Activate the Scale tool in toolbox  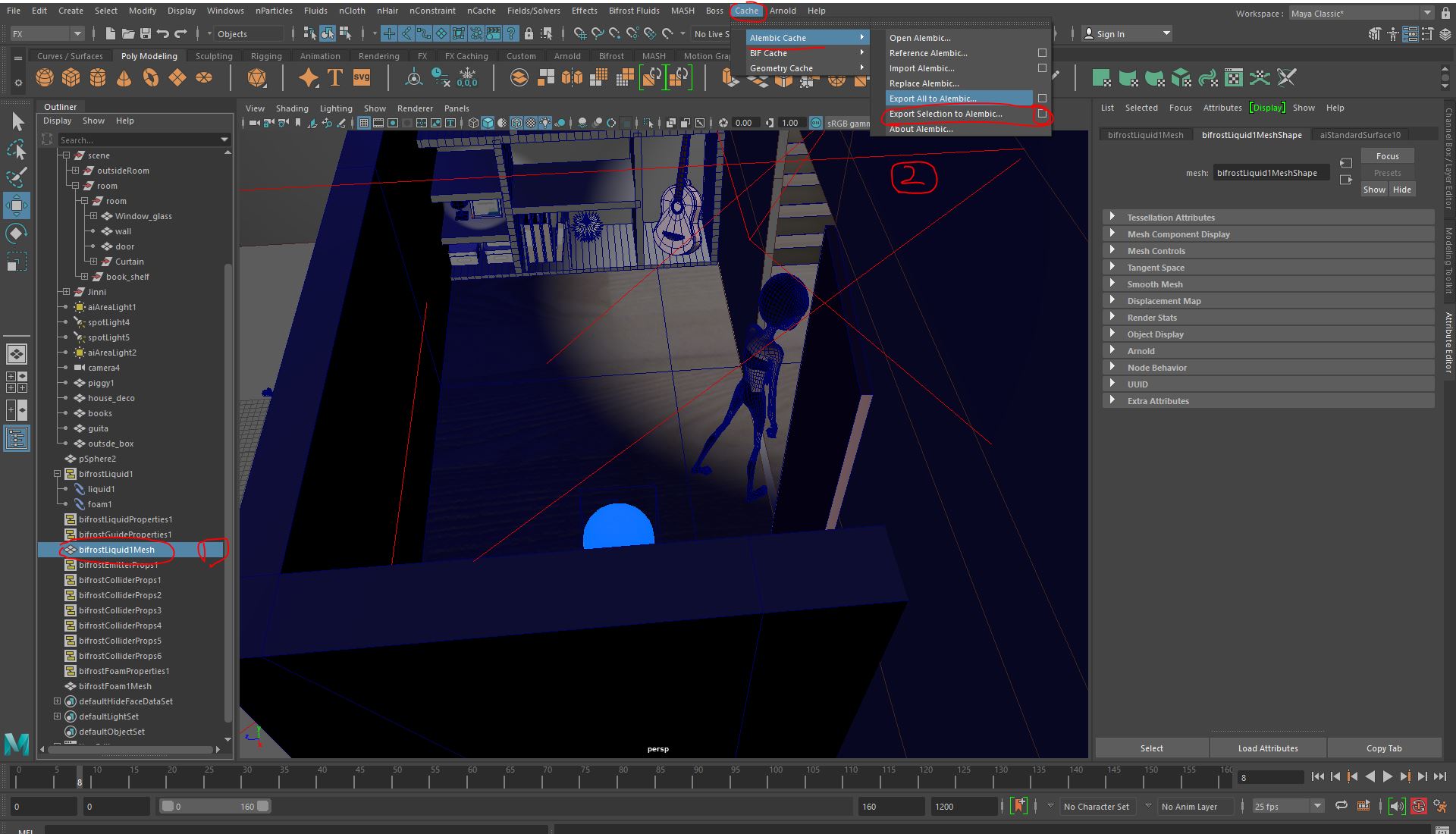point(17,262)
